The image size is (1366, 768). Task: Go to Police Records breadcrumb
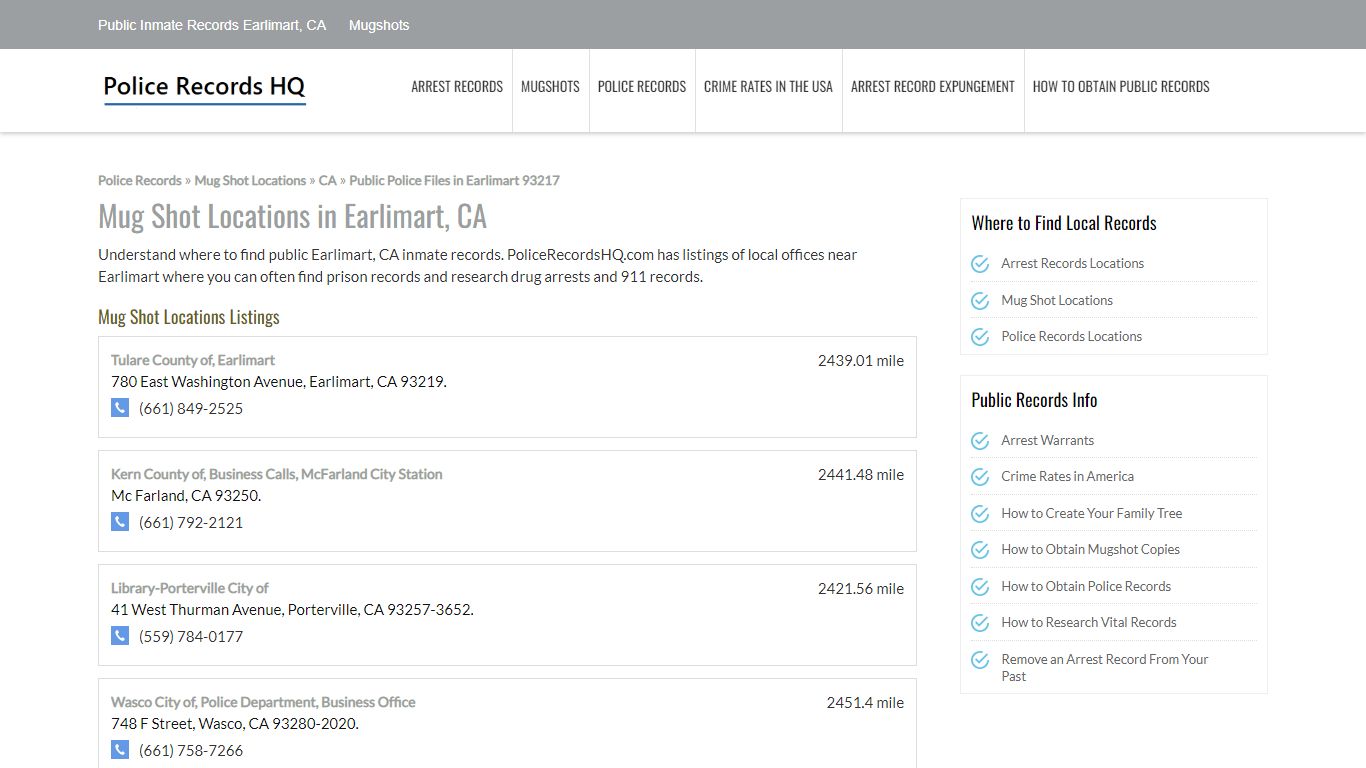coord(140,180)
